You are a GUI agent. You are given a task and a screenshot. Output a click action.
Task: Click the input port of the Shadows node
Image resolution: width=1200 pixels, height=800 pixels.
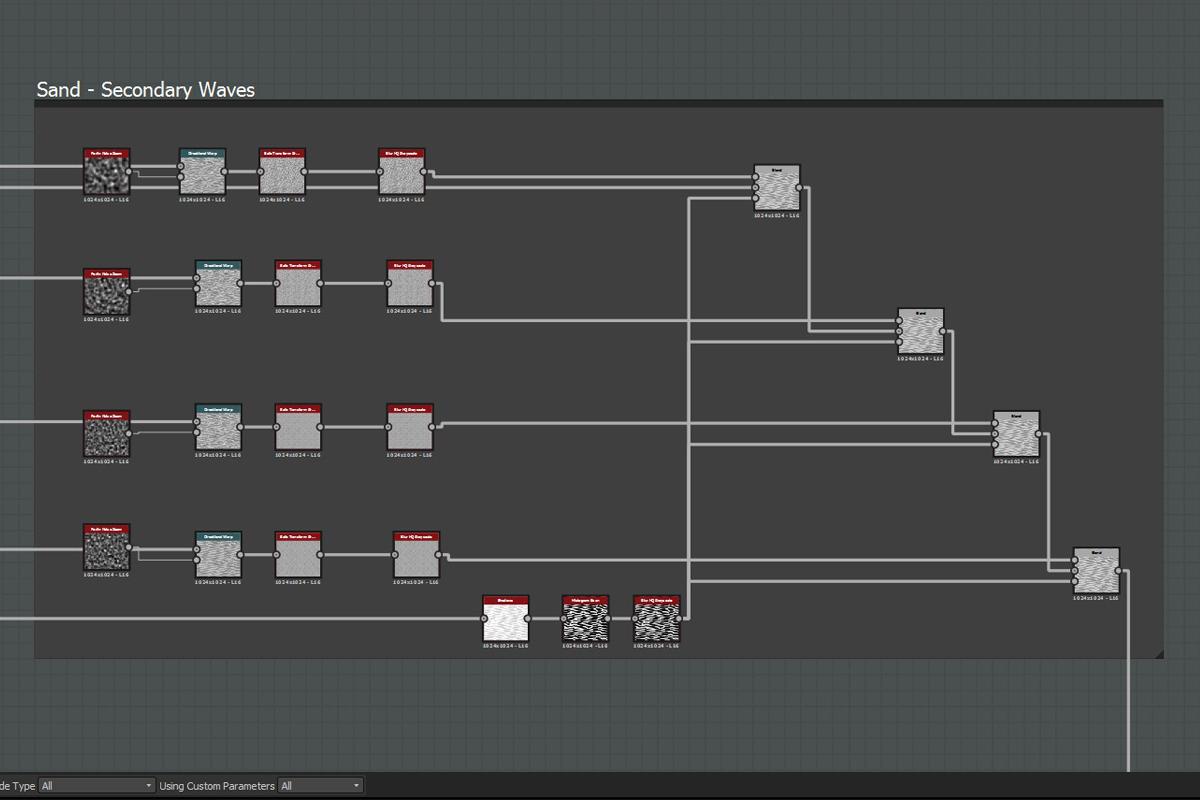(x=483, y=619)
